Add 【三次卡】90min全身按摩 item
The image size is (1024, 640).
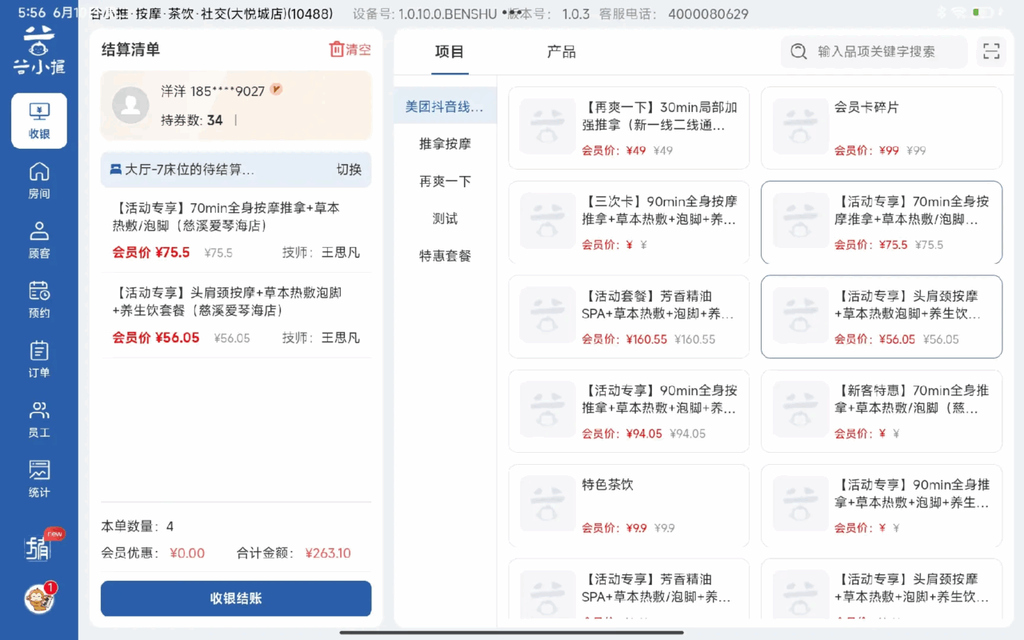point(629,222)
